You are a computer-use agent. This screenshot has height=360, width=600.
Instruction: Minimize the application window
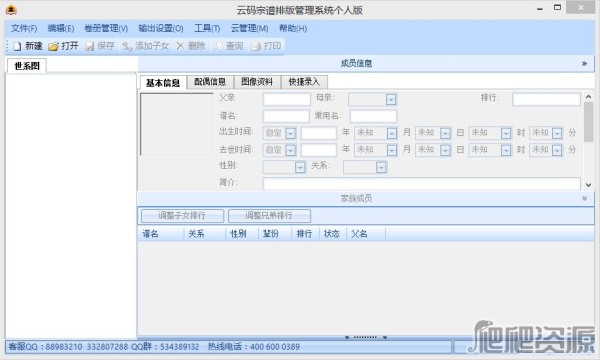(x=540, y=8)
